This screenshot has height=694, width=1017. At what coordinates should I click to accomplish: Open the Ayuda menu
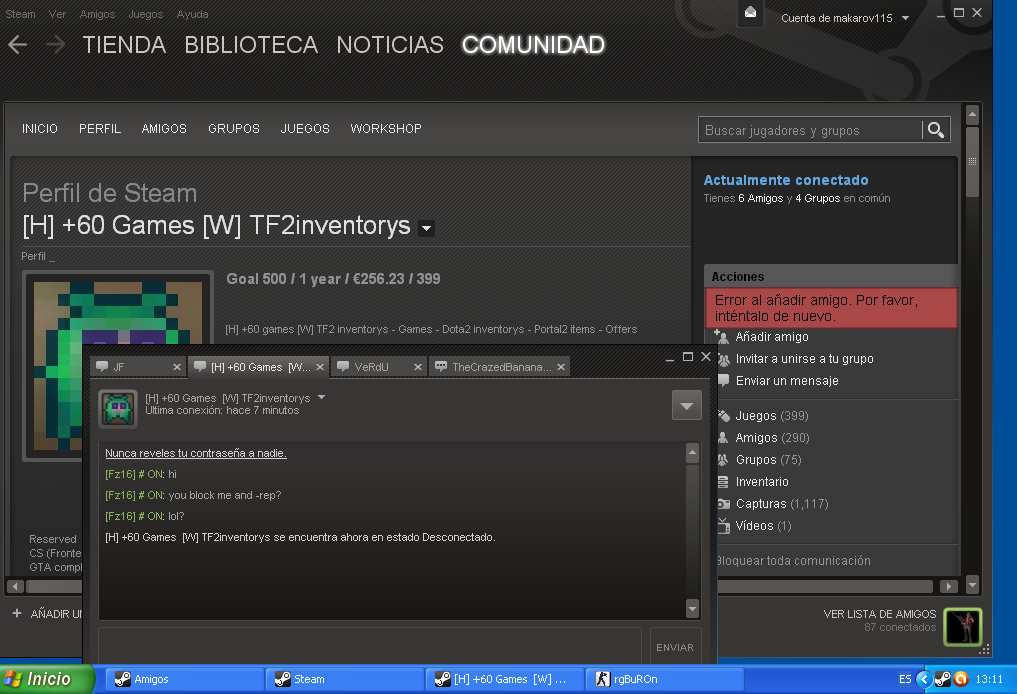(193, 14)
